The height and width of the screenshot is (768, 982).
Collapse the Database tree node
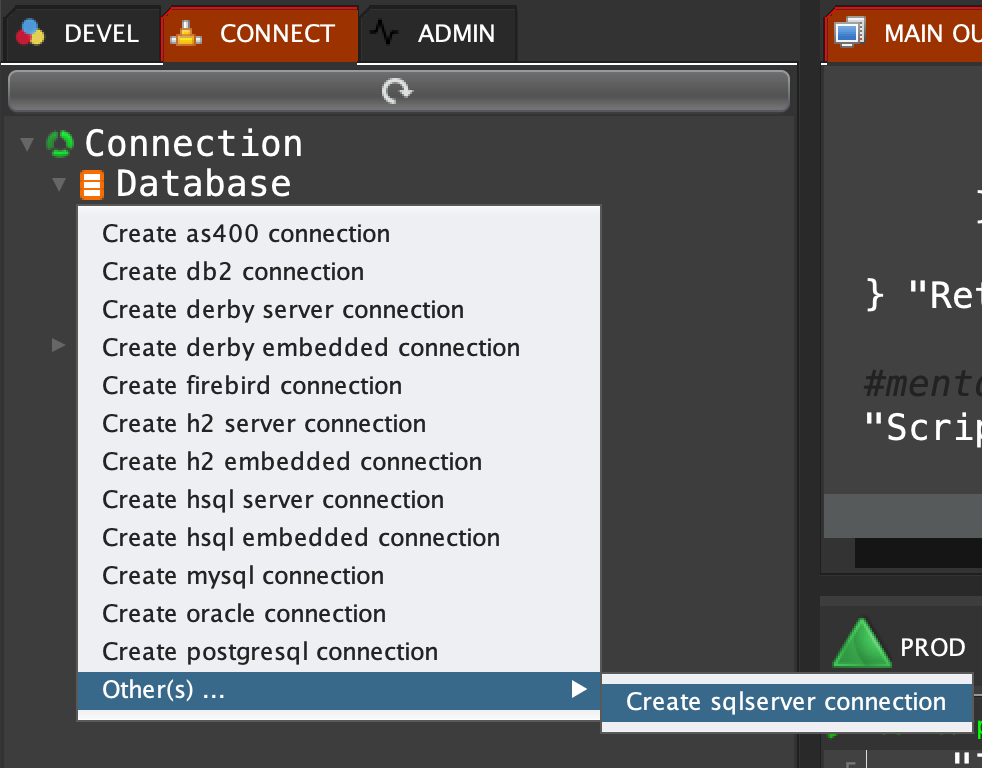(x=59, y=185)
